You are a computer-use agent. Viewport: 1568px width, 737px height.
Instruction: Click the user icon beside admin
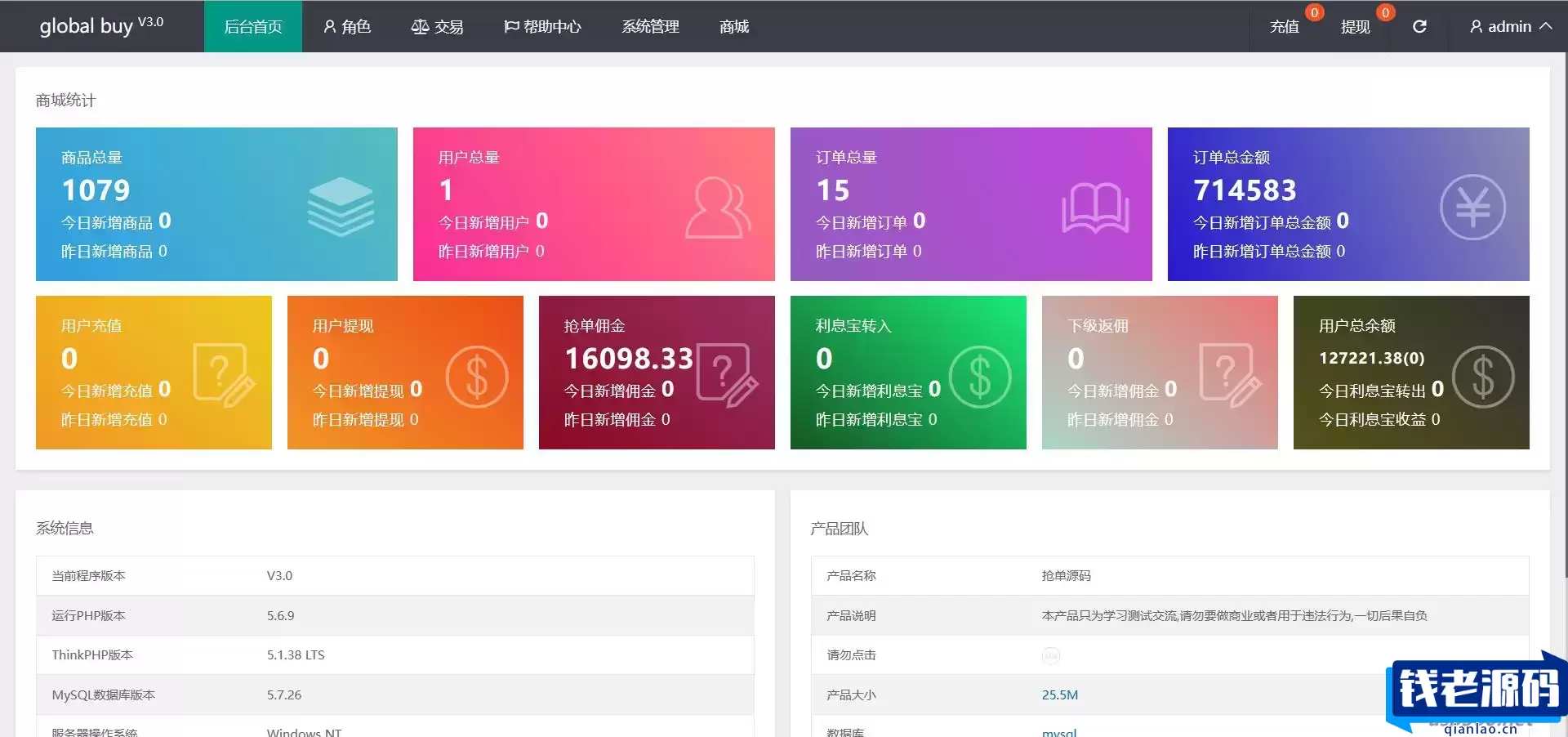point(1476,26)
